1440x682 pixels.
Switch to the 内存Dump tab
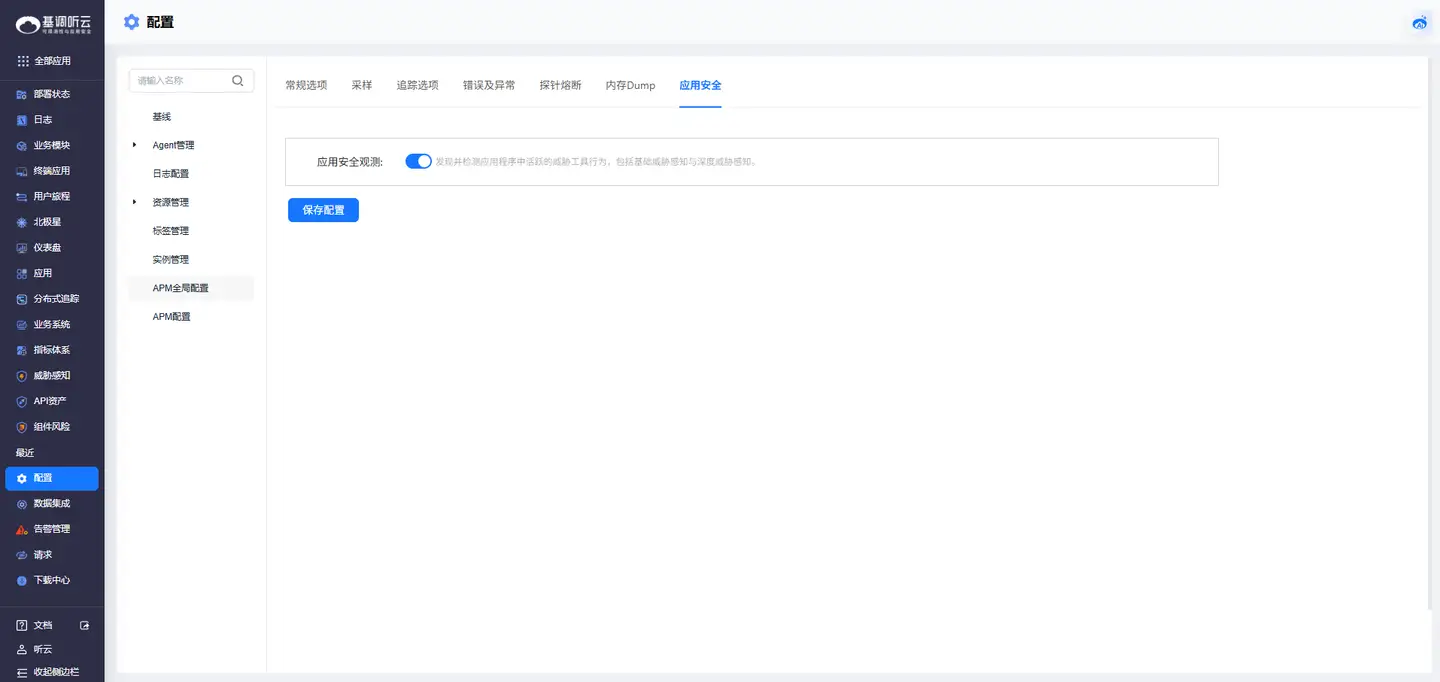point(630,85)
